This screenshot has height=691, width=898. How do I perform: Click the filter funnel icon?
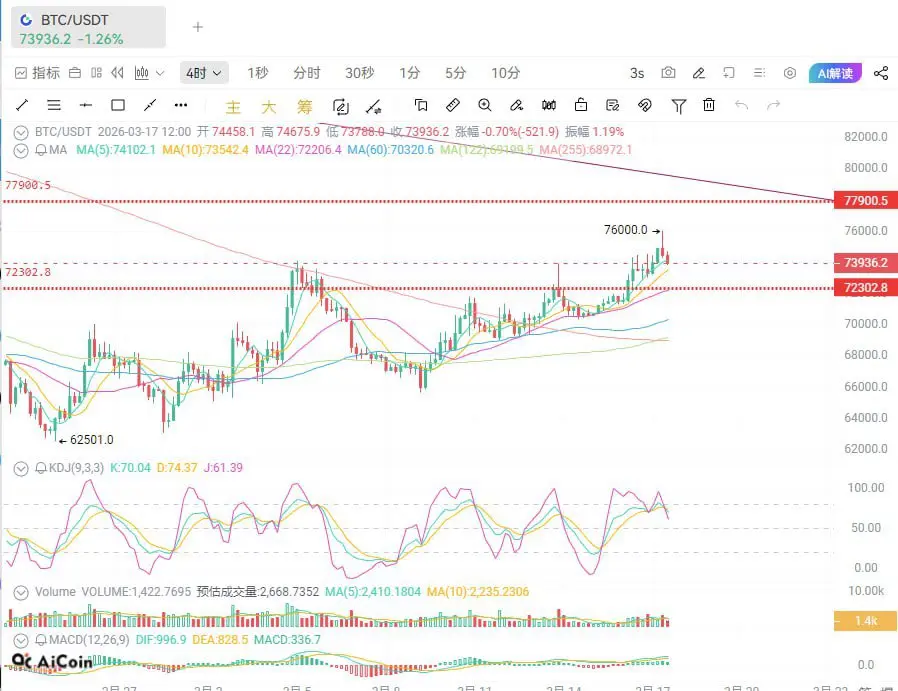point(679,106)
